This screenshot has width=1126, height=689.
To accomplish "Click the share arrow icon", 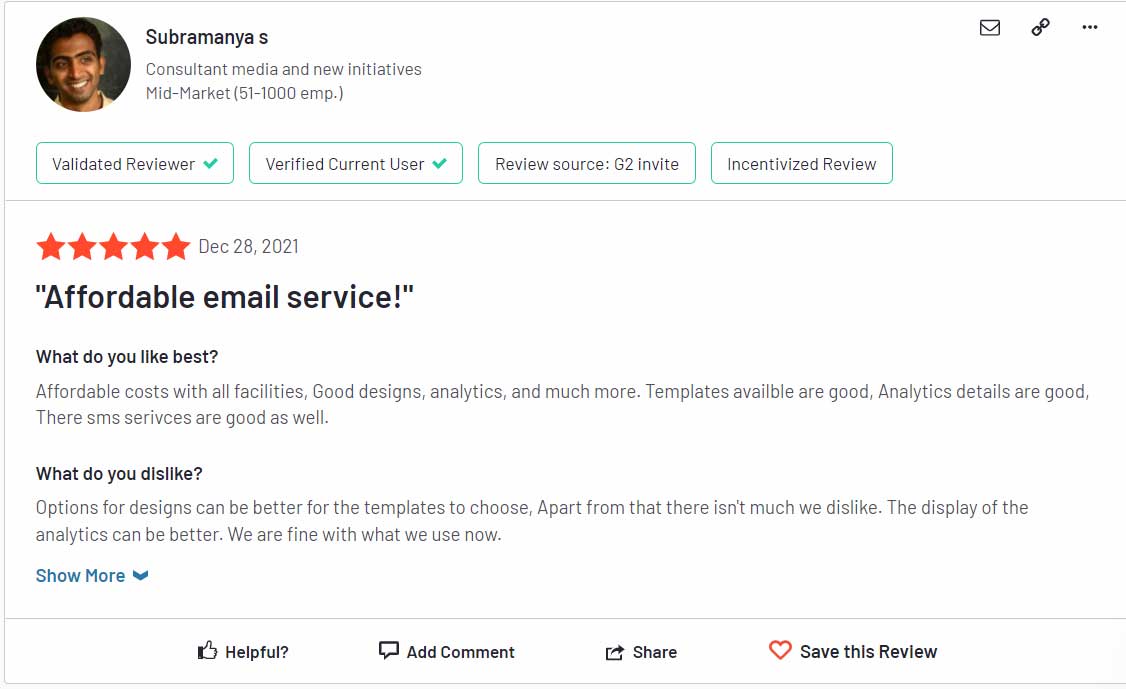I will click(615, 652).
